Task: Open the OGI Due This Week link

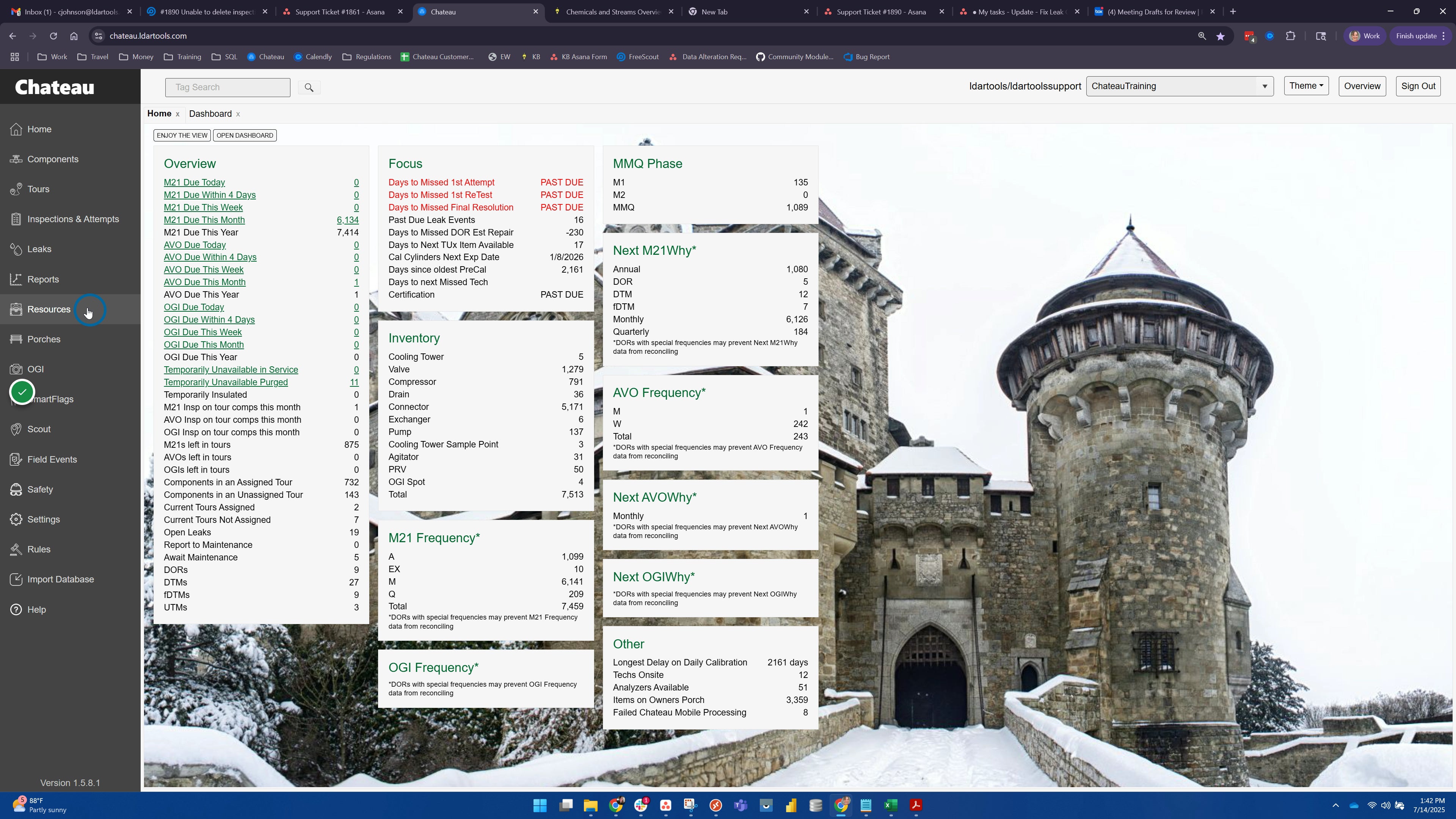Action: pyautogui.click(x=203, y=333)
